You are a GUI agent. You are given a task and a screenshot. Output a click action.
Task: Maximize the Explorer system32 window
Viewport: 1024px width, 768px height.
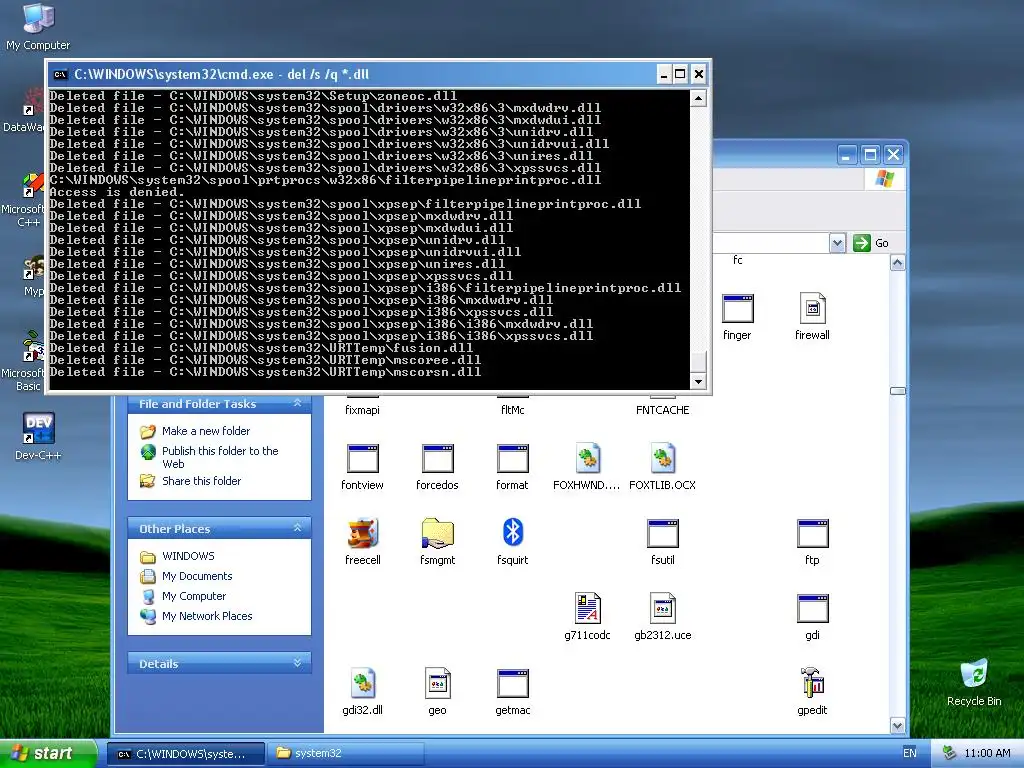point(870,155)
